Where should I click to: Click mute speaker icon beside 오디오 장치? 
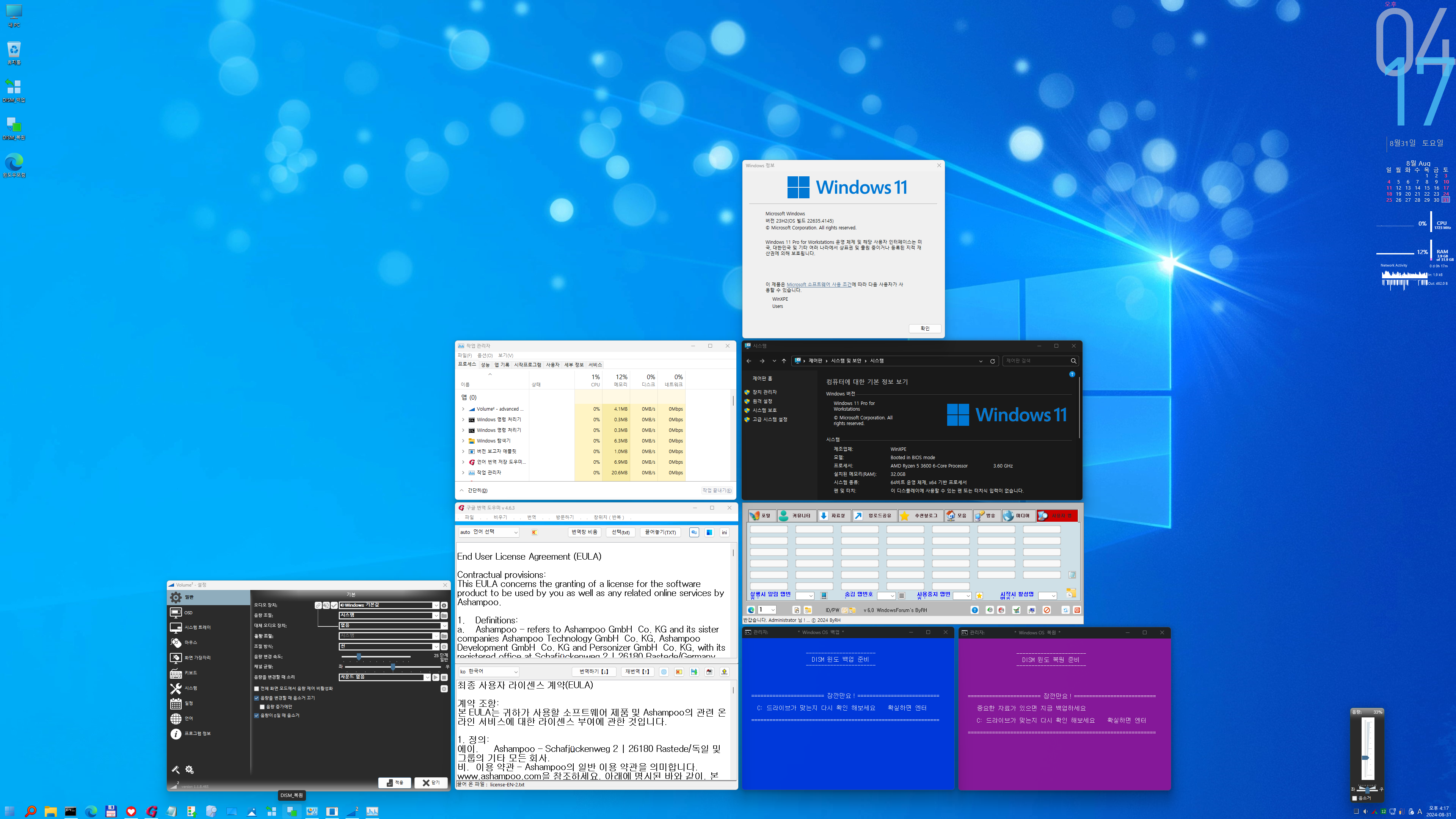pyautogui.click(x=326, y=606)
